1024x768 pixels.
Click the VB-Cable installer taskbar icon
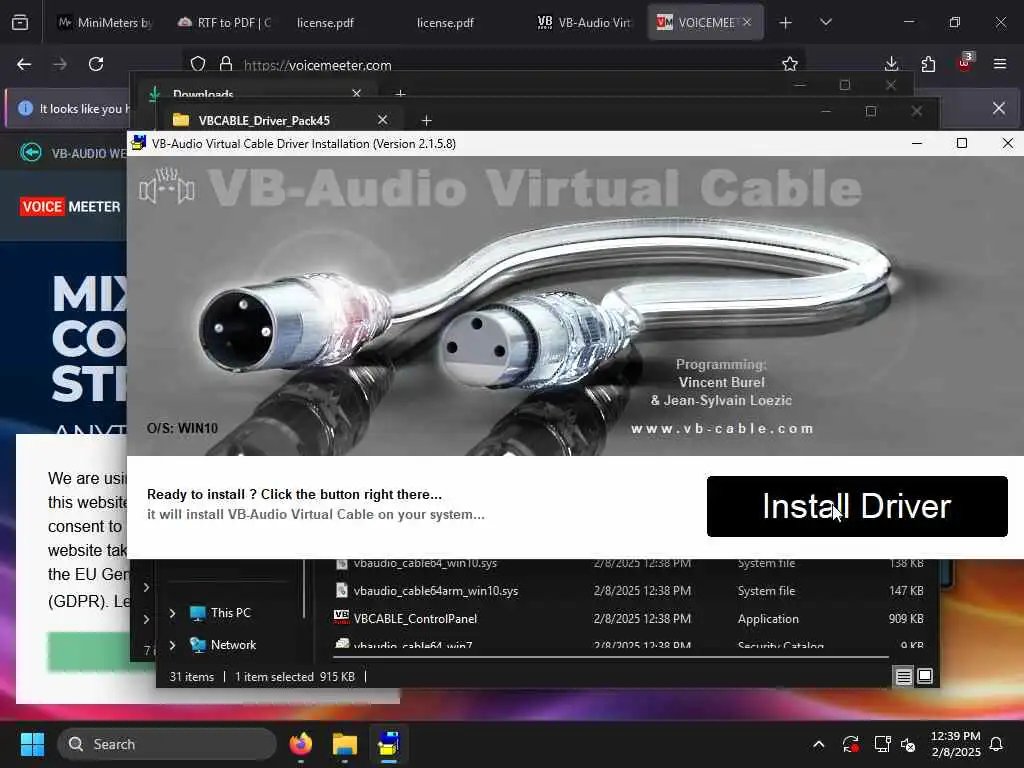(x=389, y=744)
